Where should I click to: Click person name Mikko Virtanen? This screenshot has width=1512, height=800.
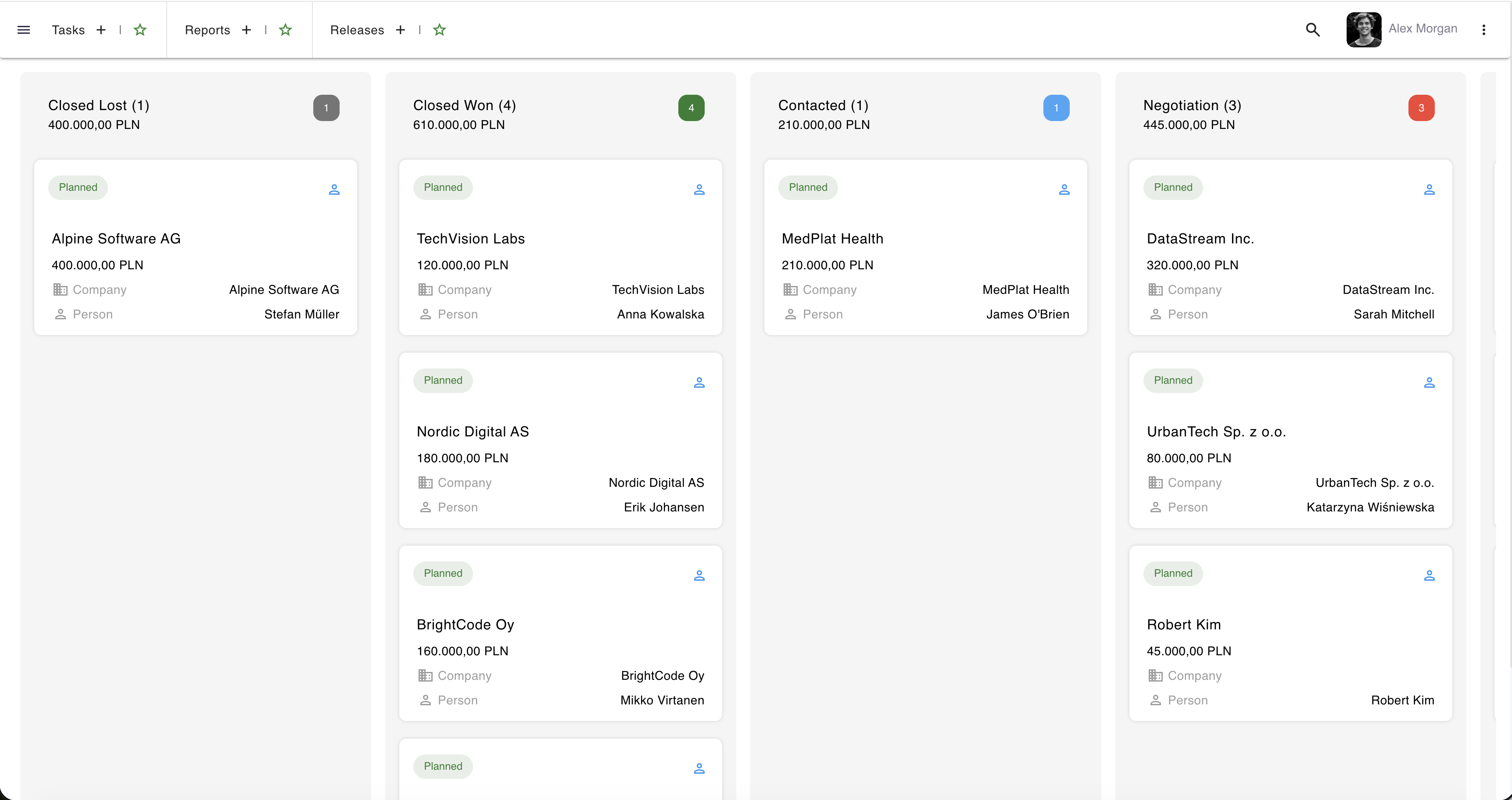click(x=662, y=700)
